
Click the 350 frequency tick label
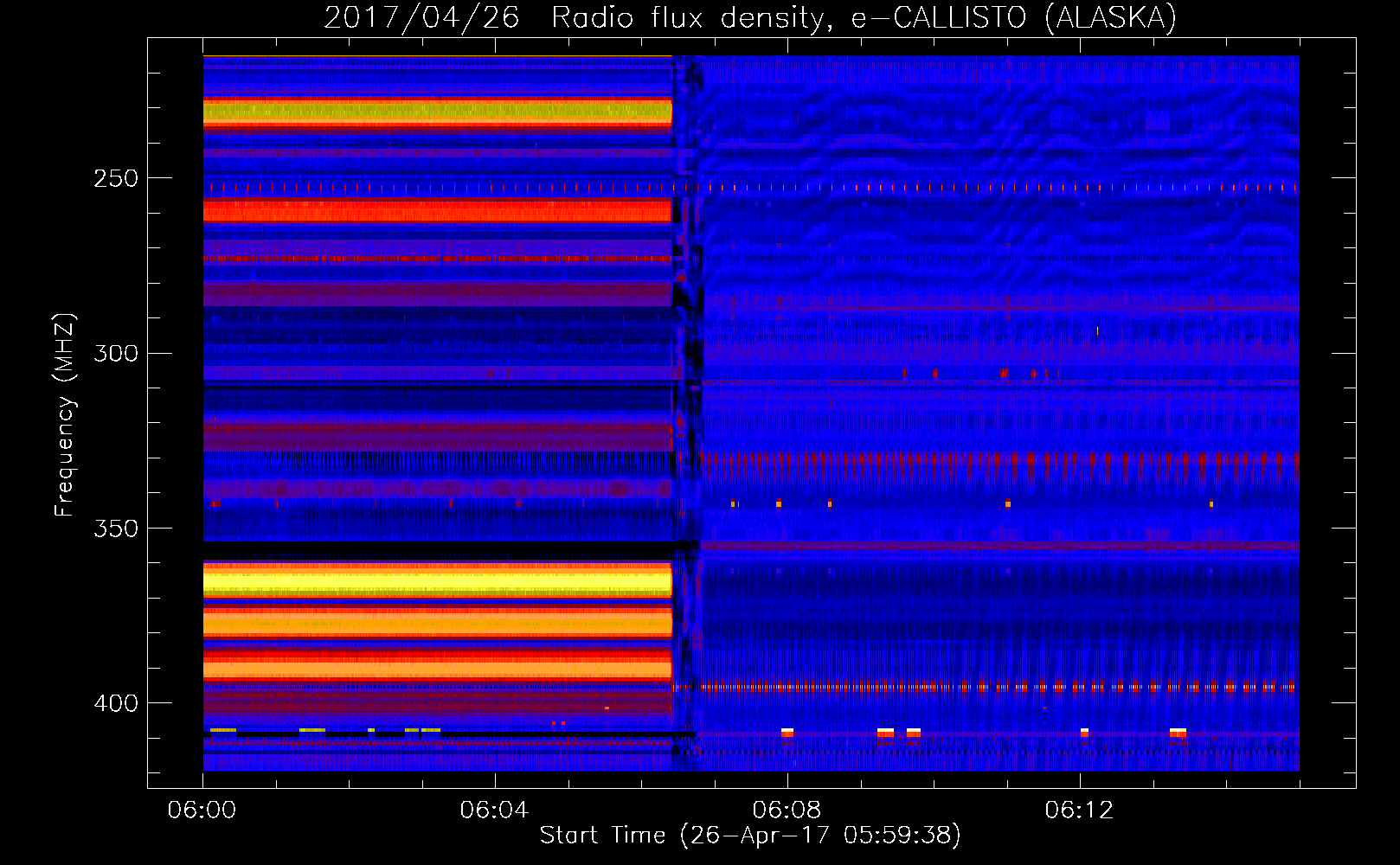pos(116,529)
